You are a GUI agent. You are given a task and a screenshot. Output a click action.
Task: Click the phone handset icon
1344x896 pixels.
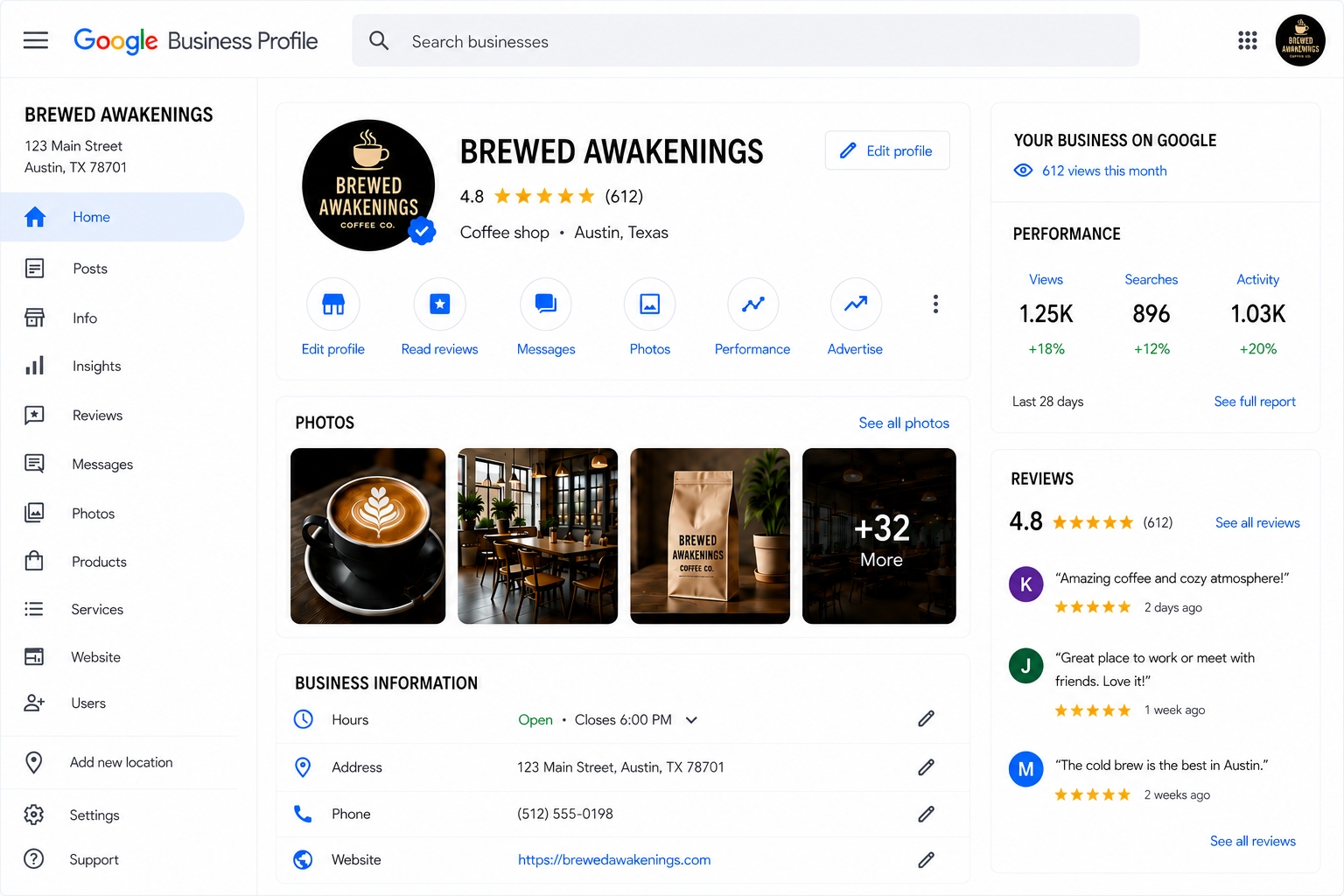click(x=303, y=814)
